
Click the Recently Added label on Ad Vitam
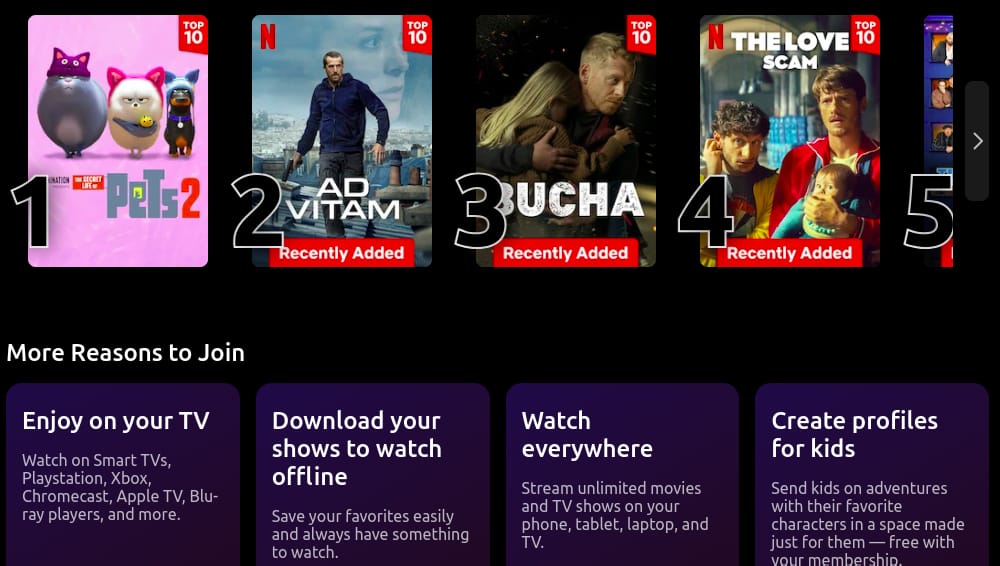point(341,253)
